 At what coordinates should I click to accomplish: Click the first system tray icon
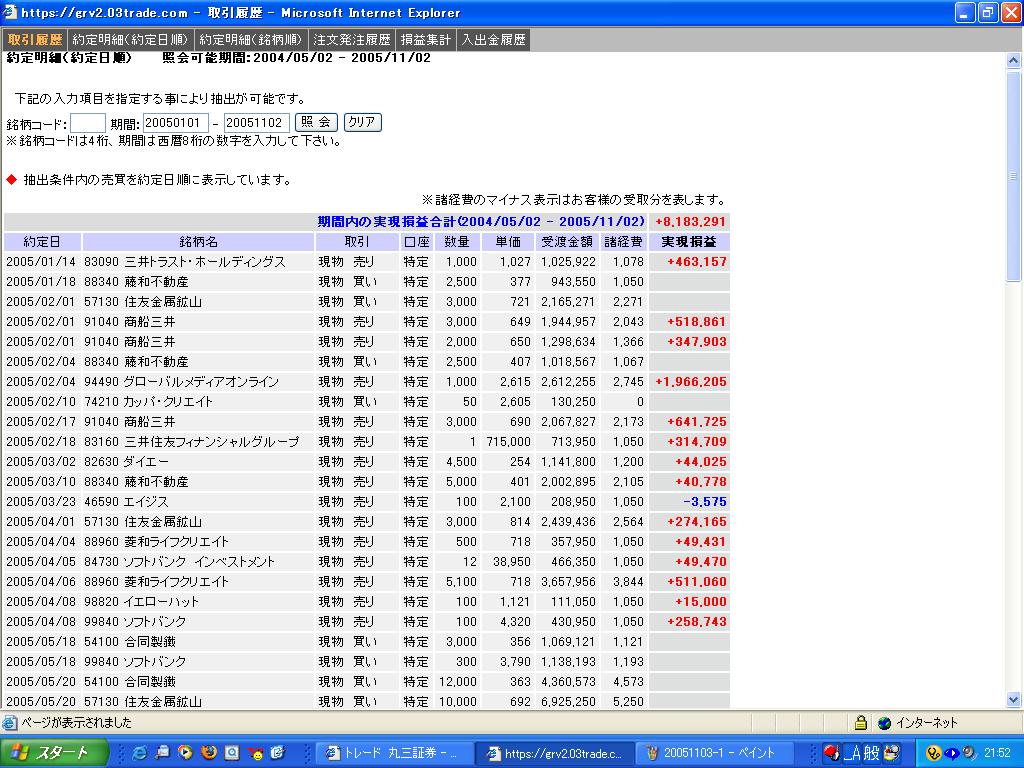[934, 752]
